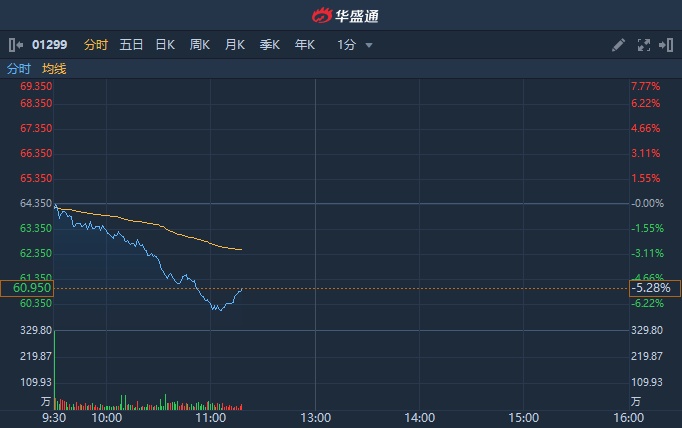
Task: Select the 年K yearly chart tab
Action: [305, 45]
